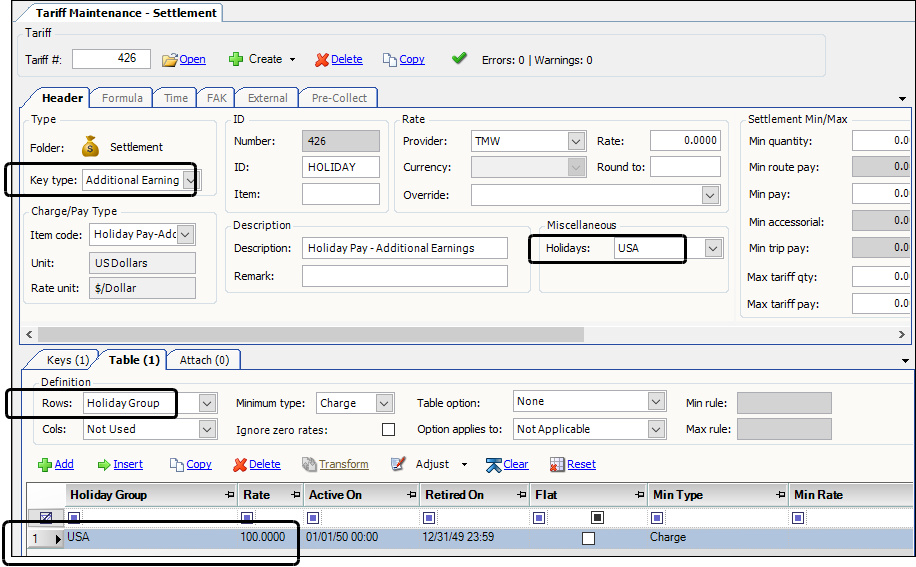Enable the Ignore zero rates checkbox
This screenshot has height=567, width=916.
click(x=388, y=430)
